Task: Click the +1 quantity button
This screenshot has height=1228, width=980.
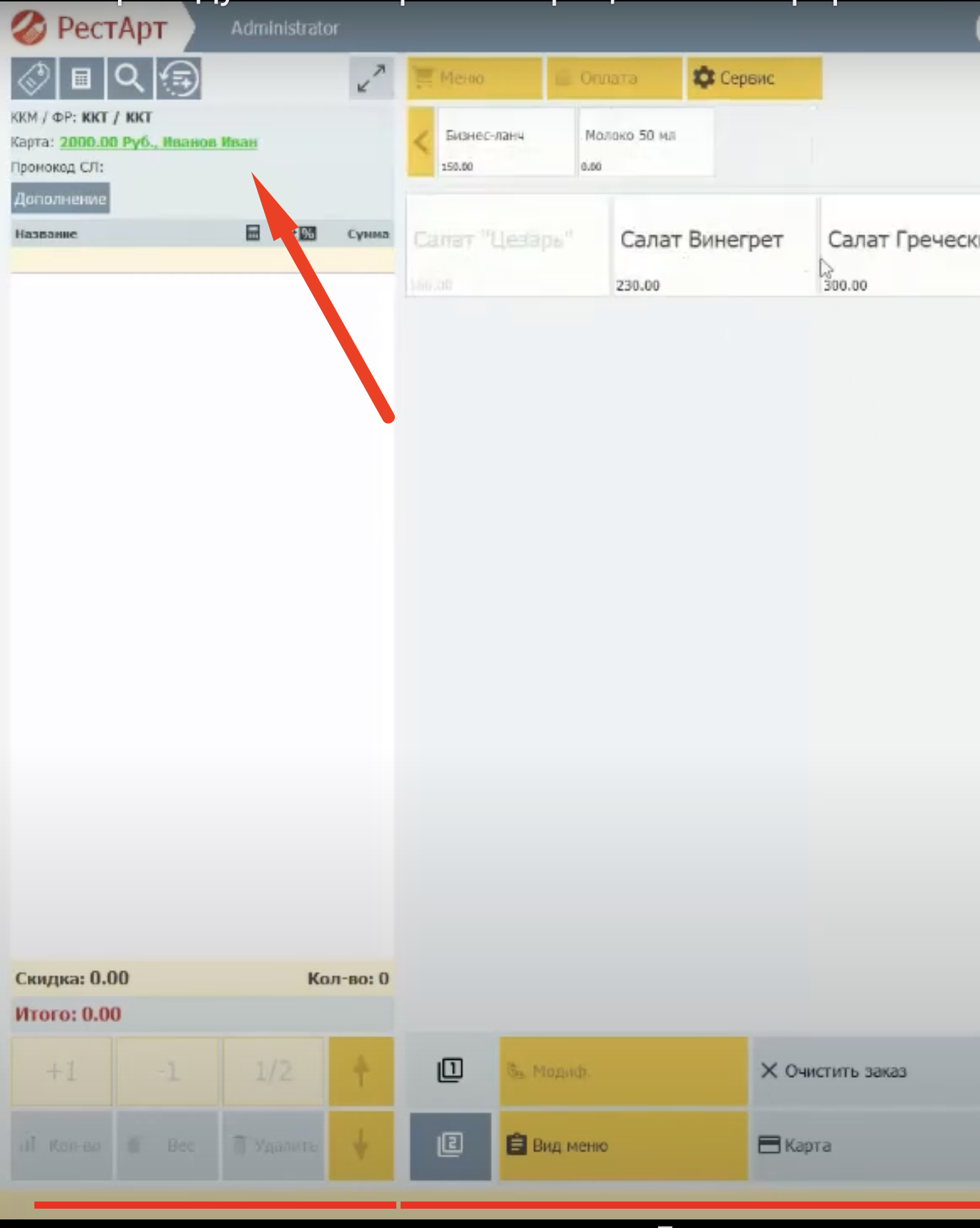Action: (x=62, y=1071)
